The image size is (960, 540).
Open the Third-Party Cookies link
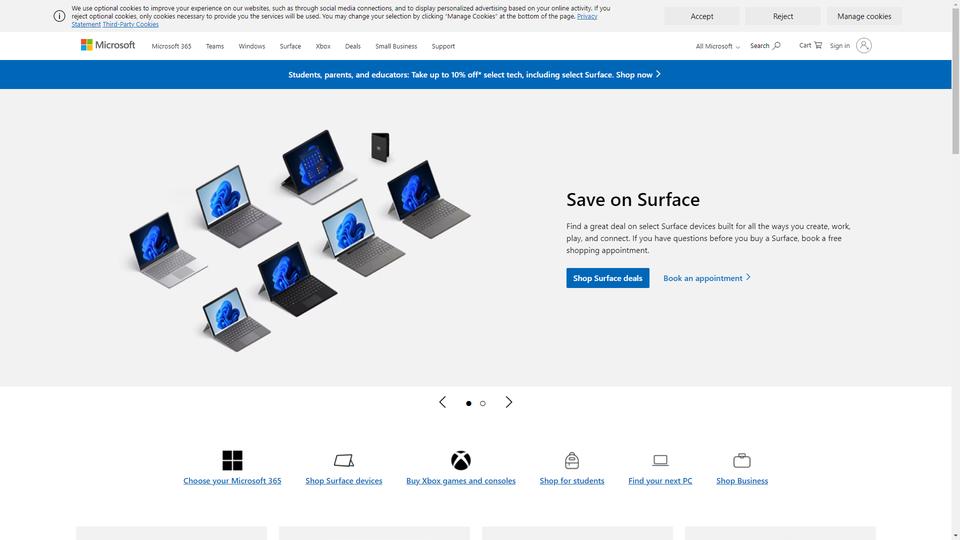click(130, 24)
